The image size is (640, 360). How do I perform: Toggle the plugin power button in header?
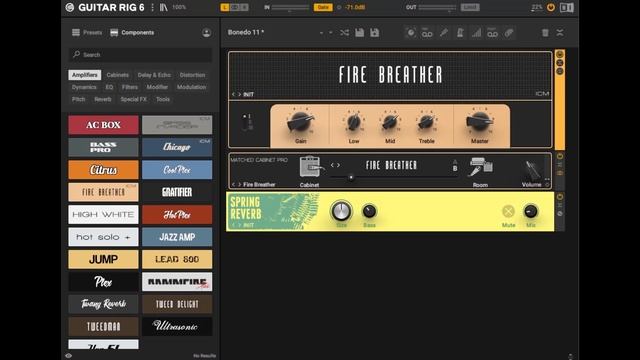point(551,7)
